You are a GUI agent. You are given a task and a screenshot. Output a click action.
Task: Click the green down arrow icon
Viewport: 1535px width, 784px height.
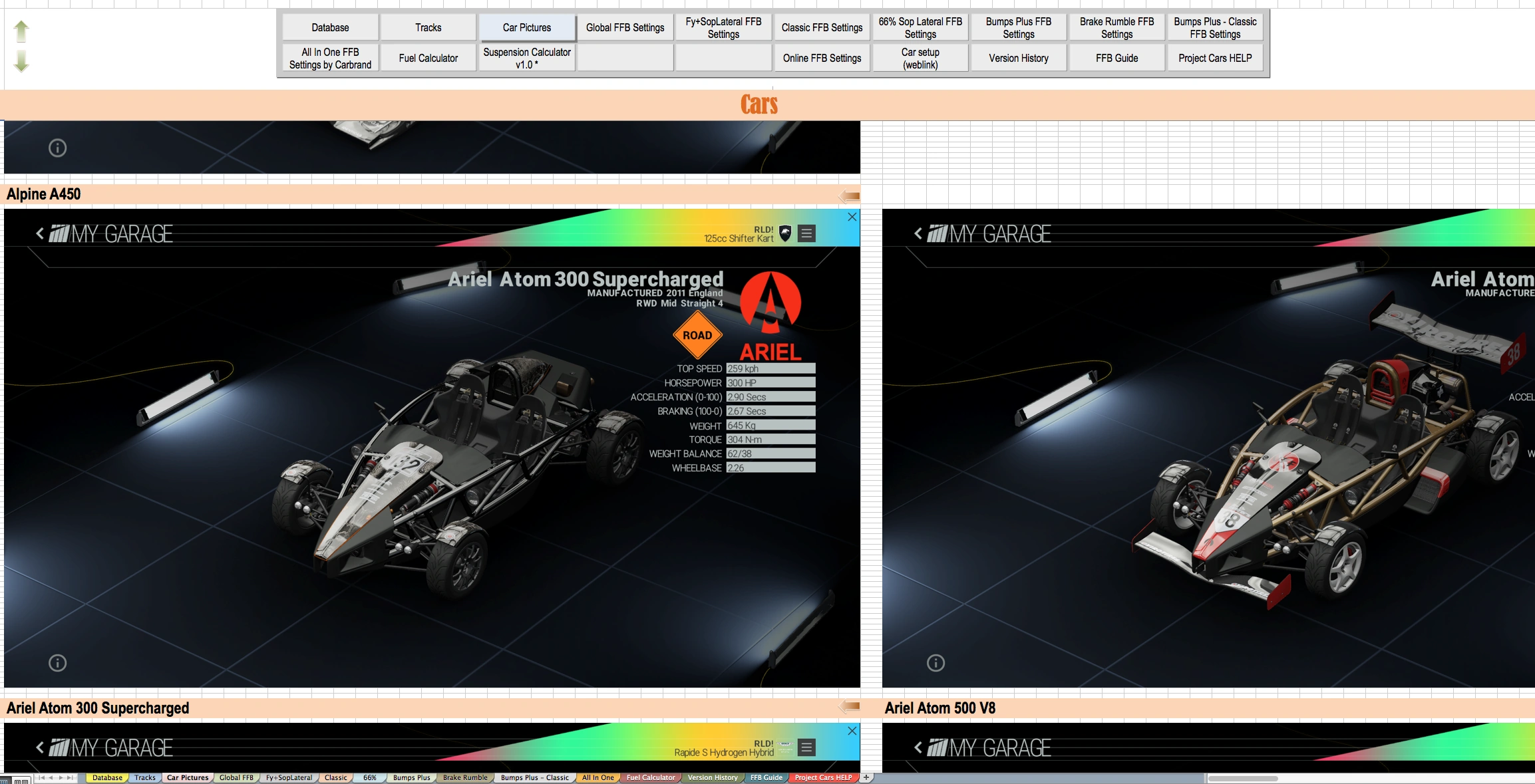[21, 61]
